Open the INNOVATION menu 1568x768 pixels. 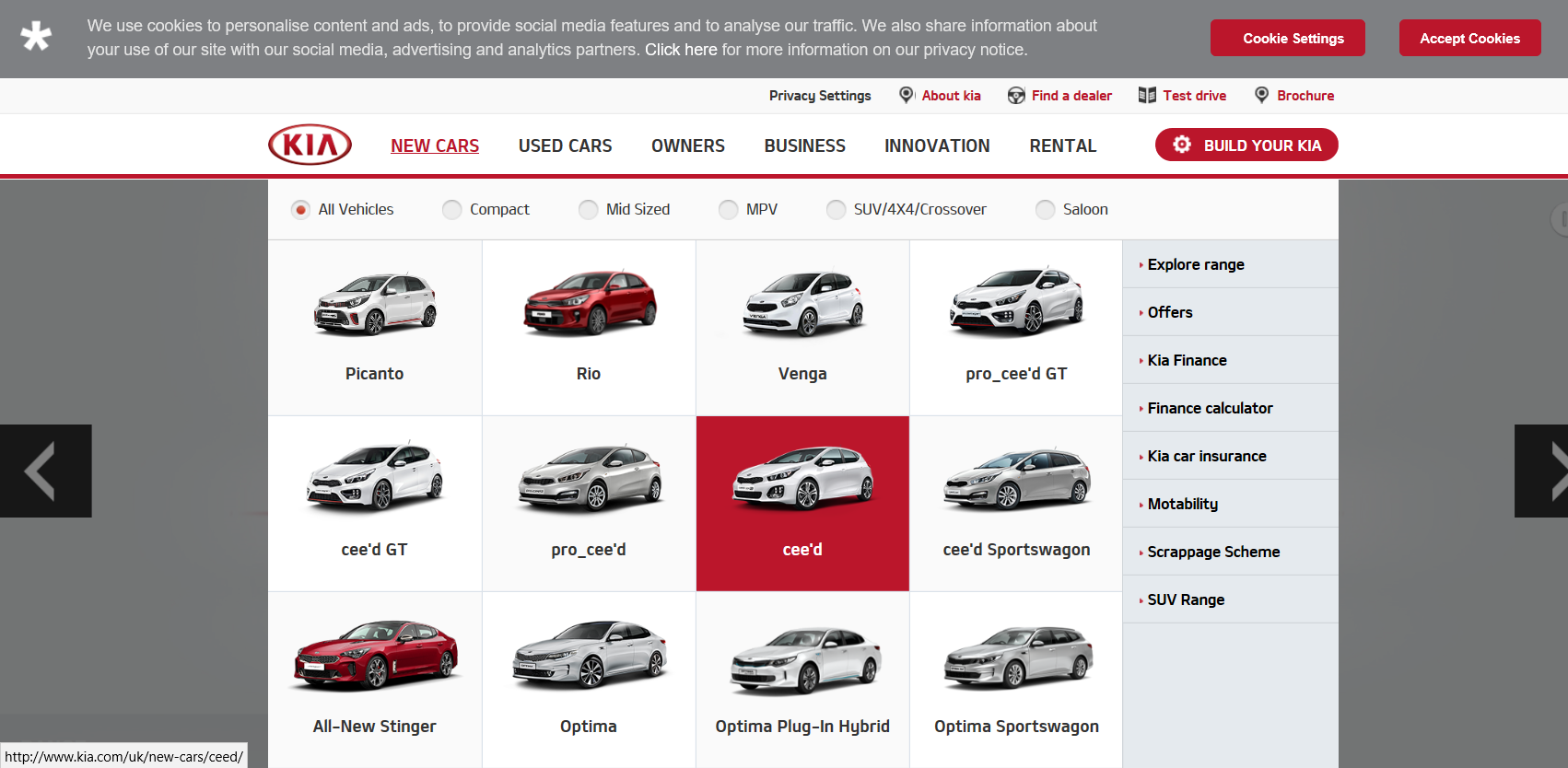click(x=937, y=145)
